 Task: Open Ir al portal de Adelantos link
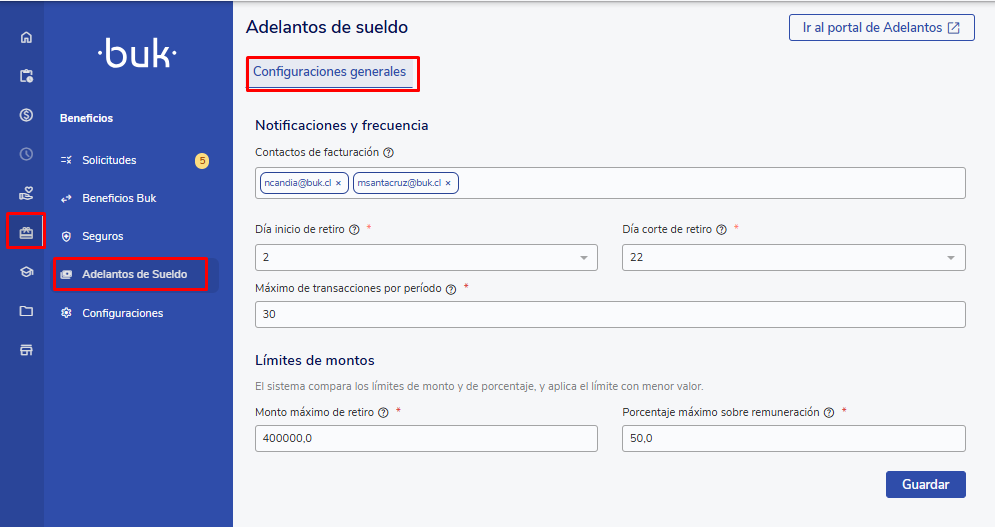[881, 28]
